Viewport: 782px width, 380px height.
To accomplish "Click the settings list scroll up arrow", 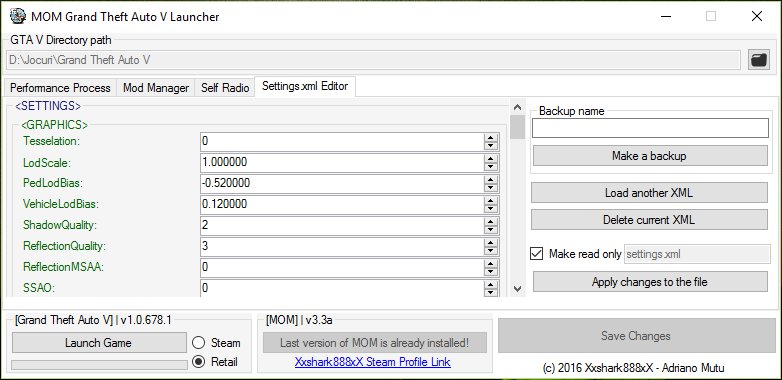I will coord(518,107).
